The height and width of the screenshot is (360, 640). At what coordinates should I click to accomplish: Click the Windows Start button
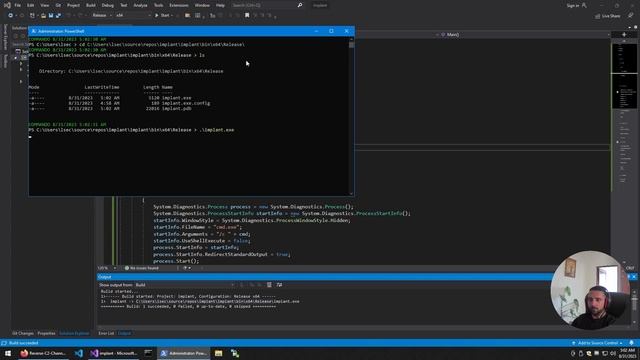coord(8,353)
